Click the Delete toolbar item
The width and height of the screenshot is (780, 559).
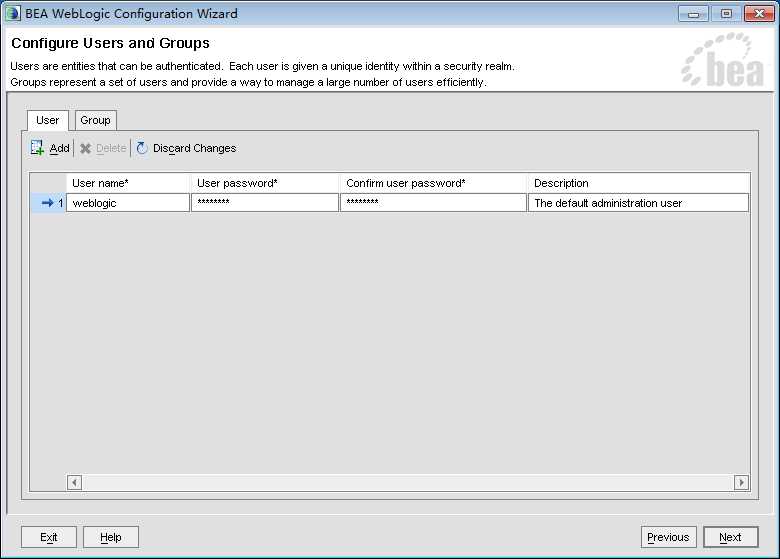[103, 148]
